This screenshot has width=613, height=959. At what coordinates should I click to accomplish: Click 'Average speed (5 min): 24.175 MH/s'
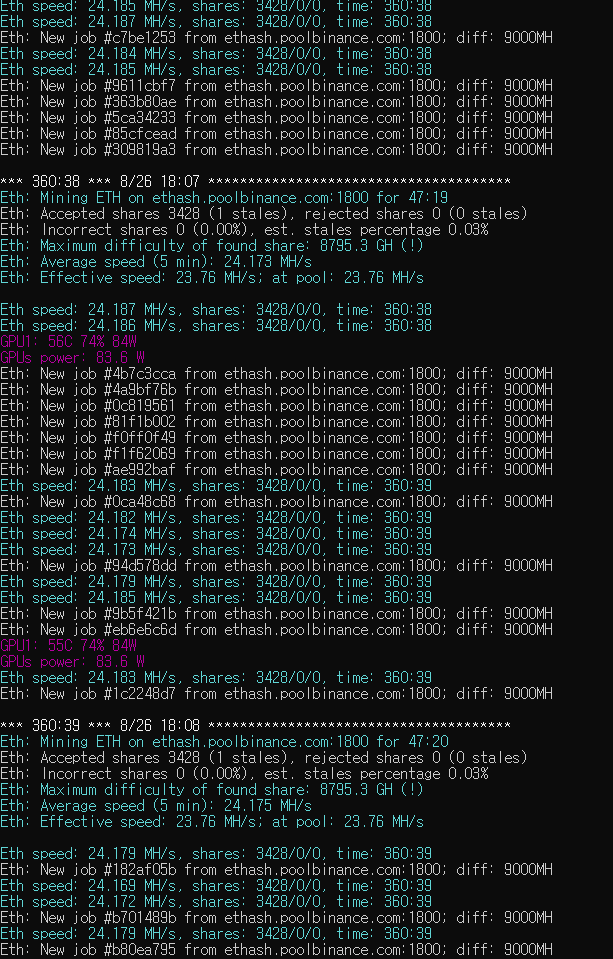(156, 805)
